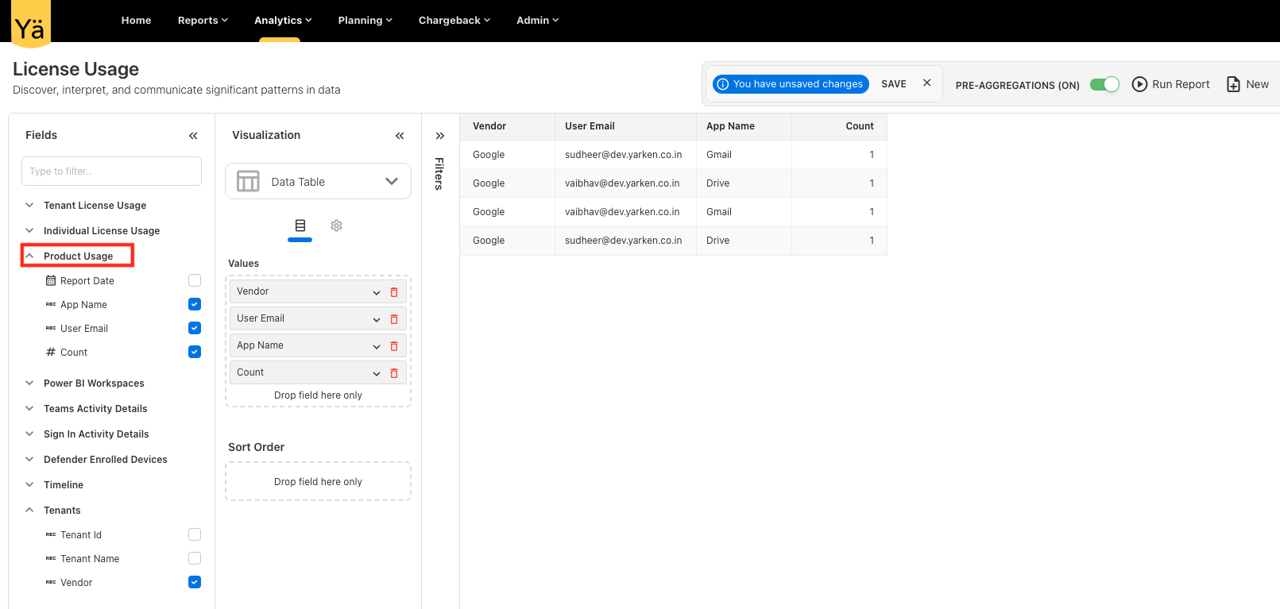1280x609 pixels.
Task: Click the info icon in unsaved changes badge
Action: click(x=723, y=84)
